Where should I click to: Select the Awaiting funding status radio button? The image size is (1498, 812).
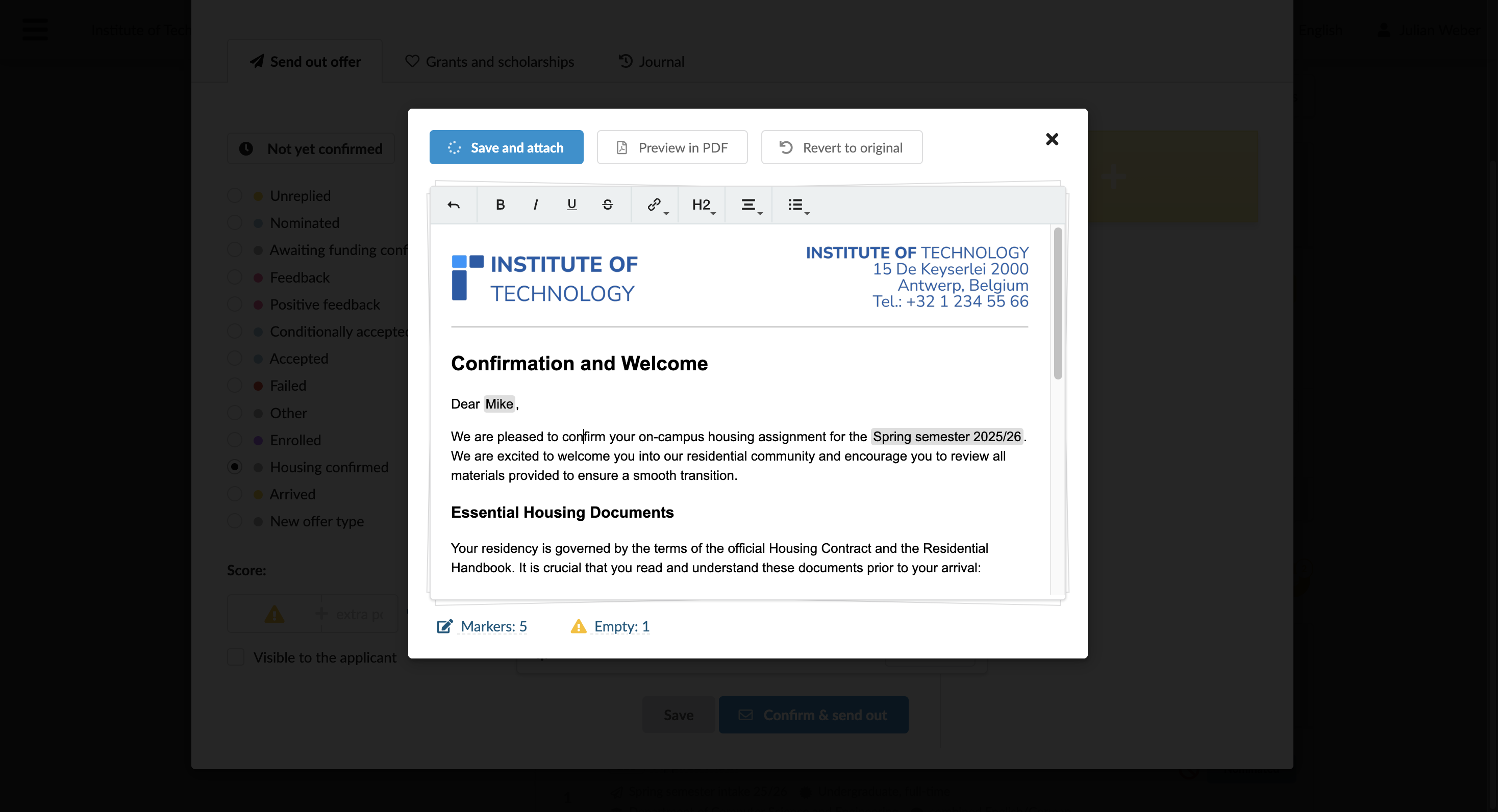[x=234, y=250]
